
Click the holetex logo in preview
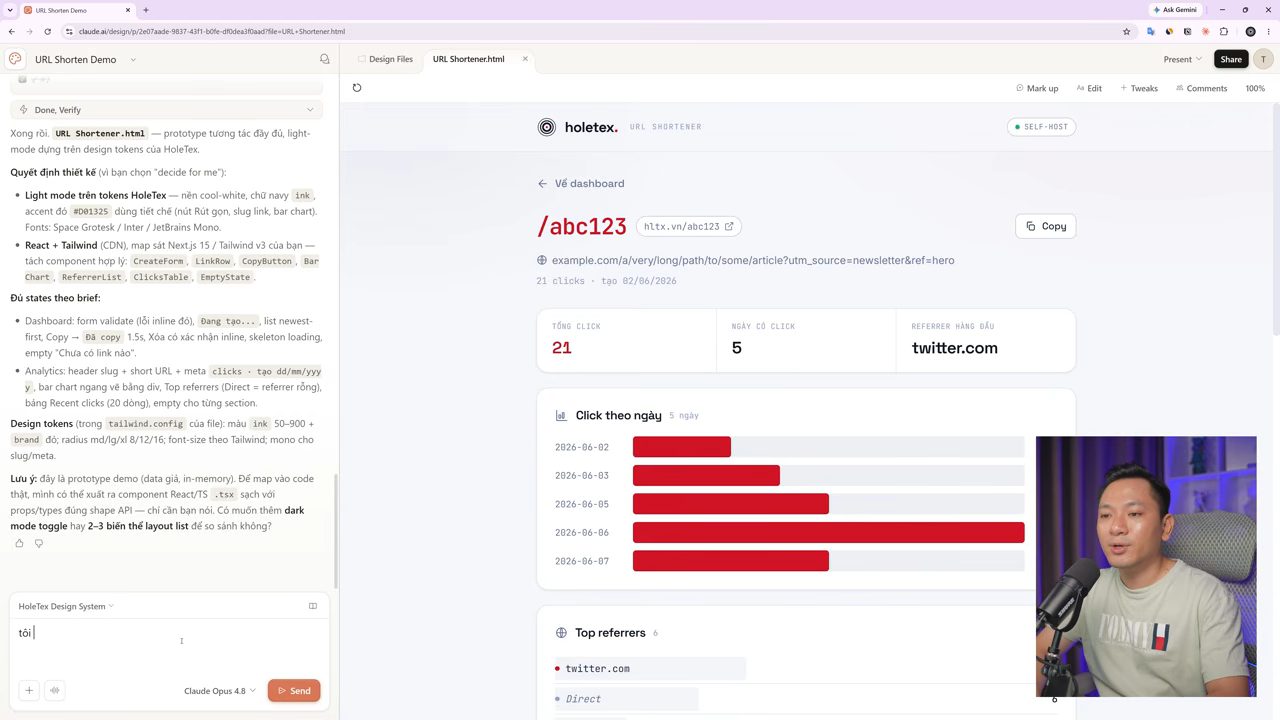[x=578, y=127]
